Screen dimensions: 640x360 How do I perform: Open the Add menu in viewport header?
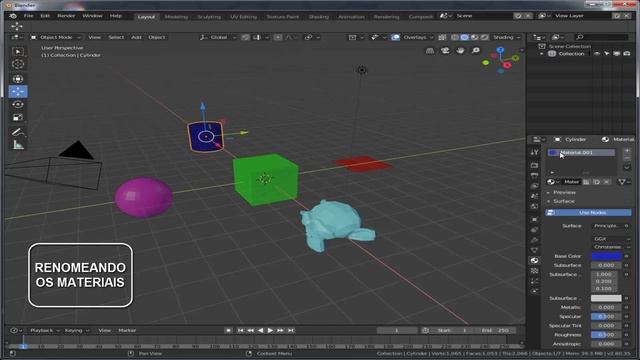(136, 37)
